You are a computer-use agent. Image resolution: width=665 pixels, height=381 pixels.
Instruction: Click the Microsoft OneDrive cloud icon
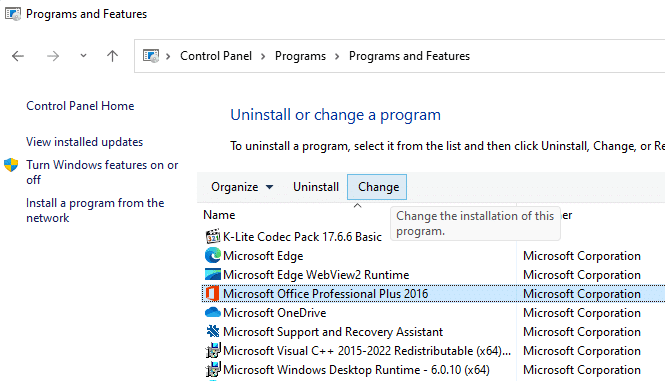(x=212, y=313)
